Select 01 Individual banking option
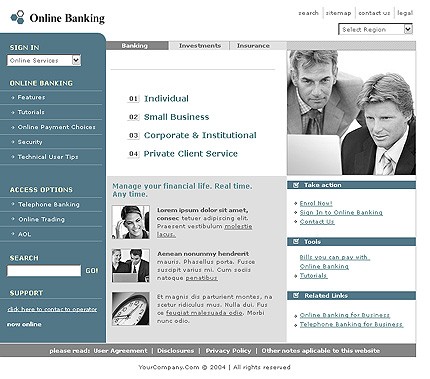This screenshot has width=430, height=379. pyautogui.click(x=158, y=99)
